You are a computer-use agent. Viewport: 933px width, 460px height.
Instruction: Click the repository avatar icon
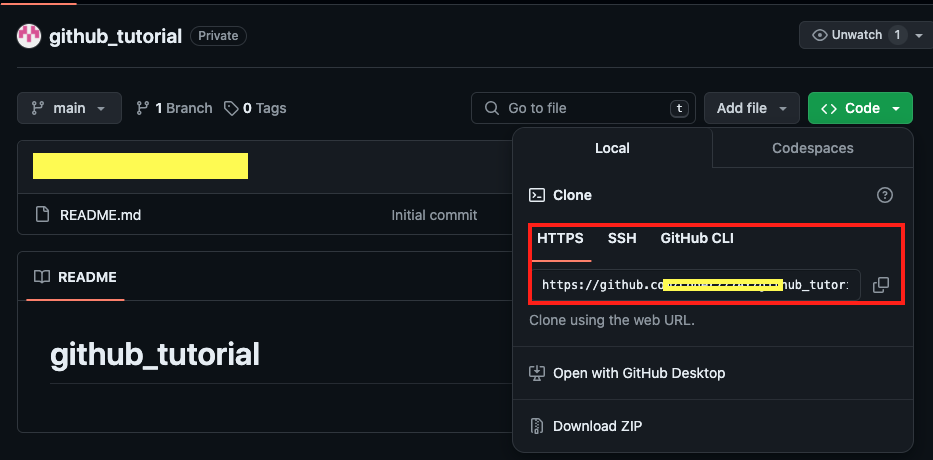tap(29, 36)
